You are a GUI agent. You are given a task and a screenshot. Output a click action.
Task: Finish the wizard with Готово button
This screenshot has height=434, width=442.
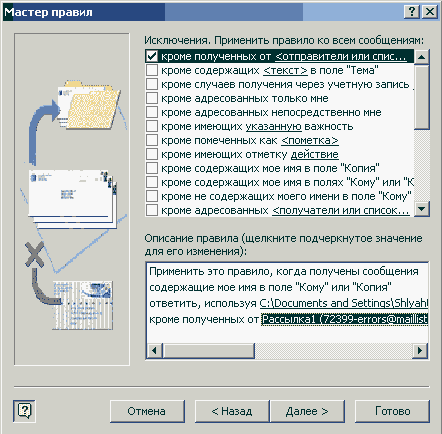pos(392,411)
